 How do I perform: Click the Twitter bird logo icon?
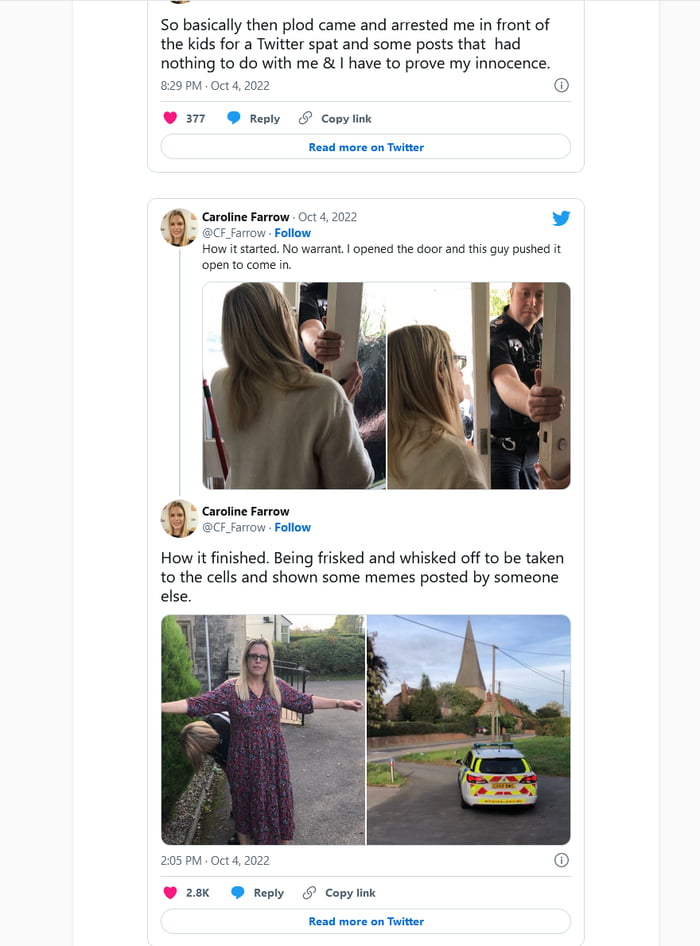click(561, 218)
